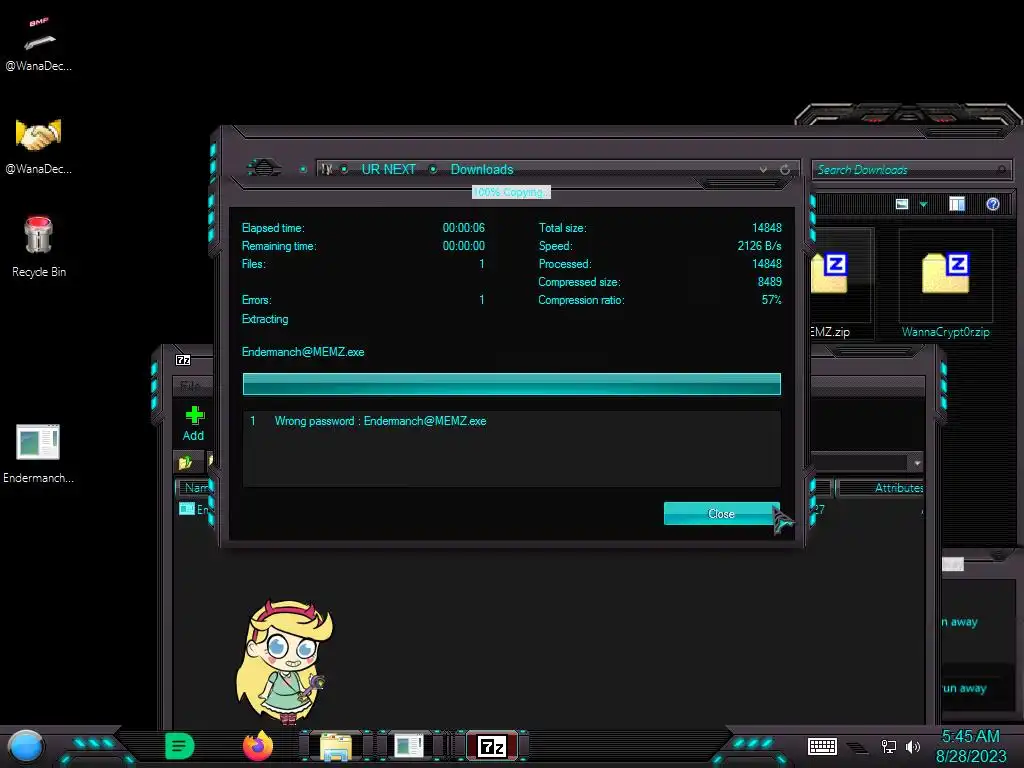
Task: Open the Start orb on the taskbar
Action: point(26,746)
